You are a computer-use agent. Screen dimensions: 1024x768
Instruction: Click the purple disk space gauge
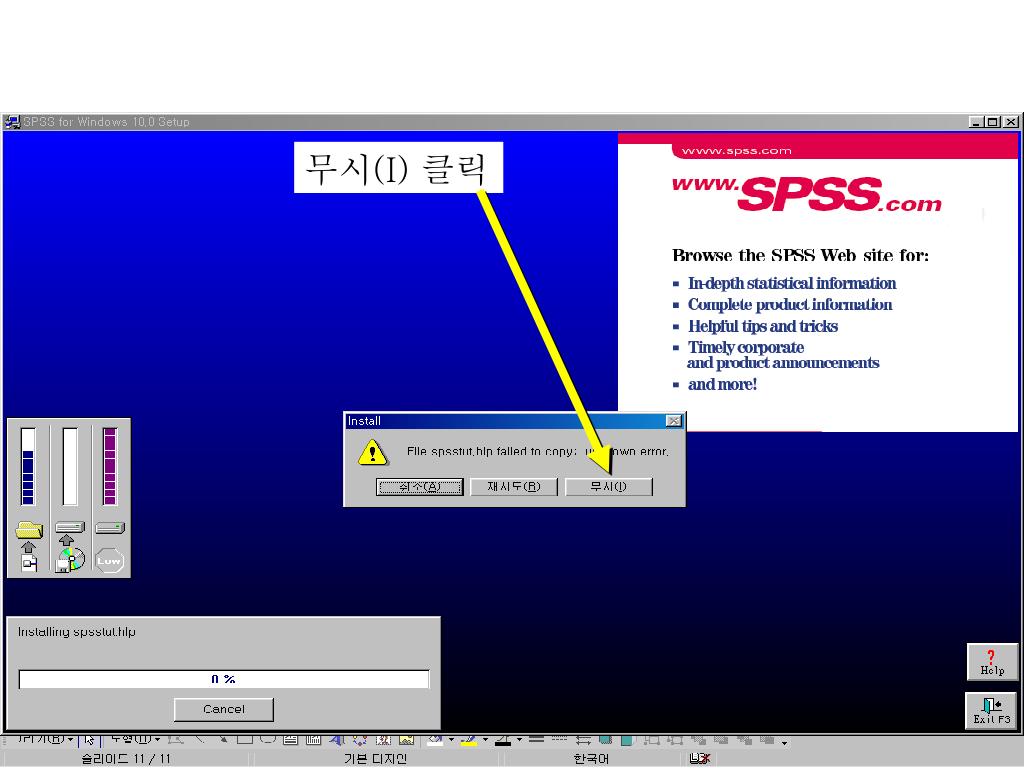pyautogui.click(x=110, y=466)
